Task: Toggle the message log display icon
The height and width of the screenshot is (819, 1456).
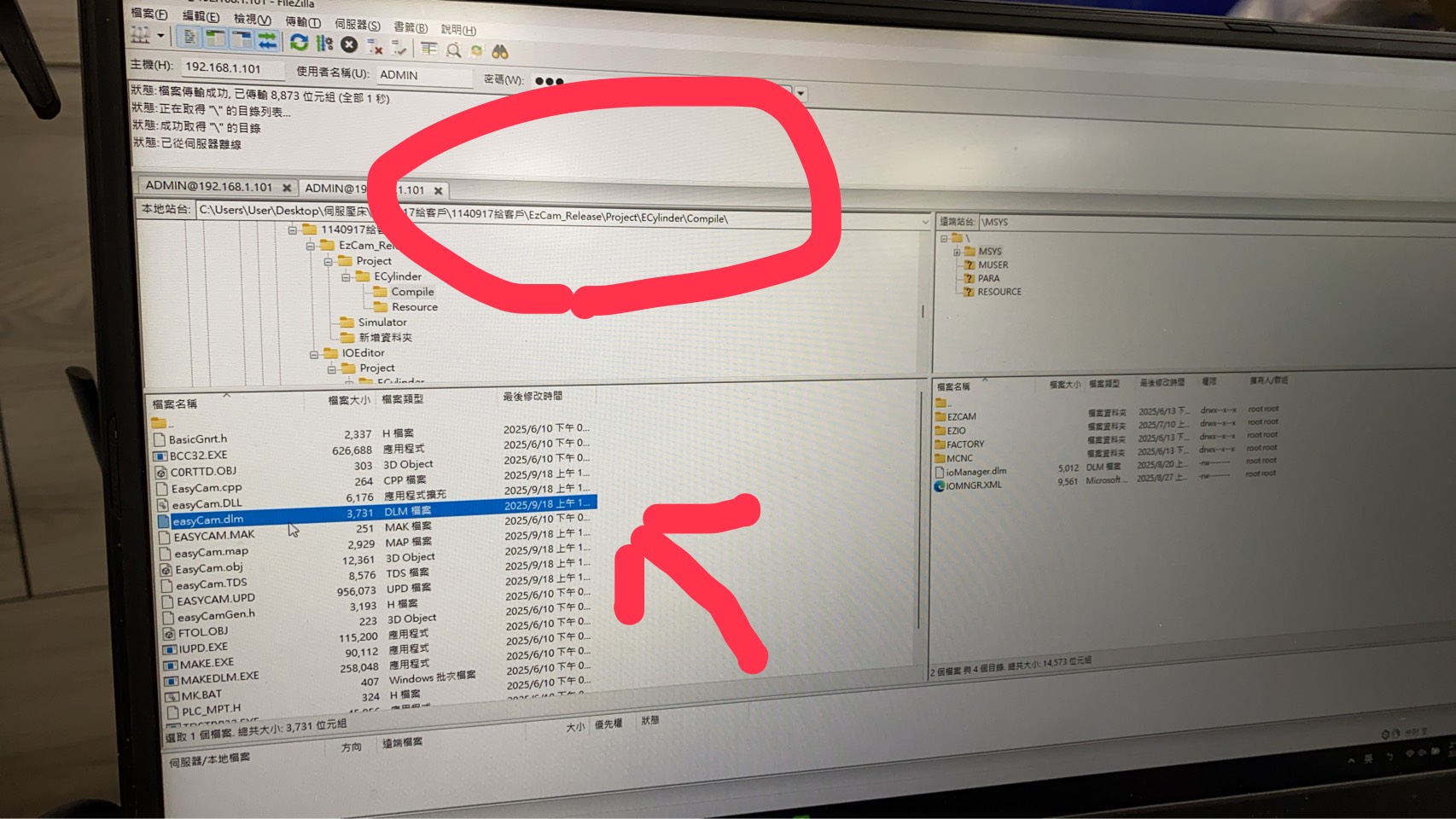Action: pyautogui.click(x=189, y=38)
